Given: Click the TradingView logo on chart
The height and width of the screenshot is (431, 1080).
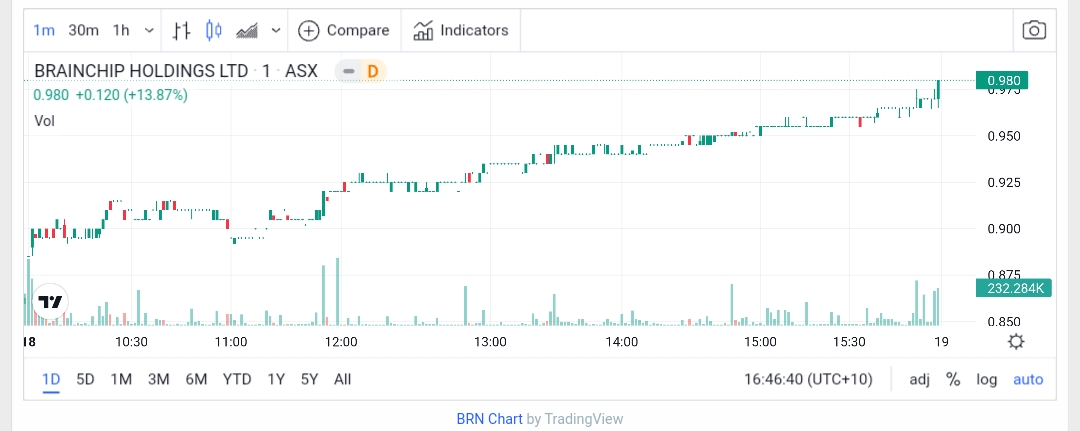Looking at the screenshot, I should (x=50, y=302).
